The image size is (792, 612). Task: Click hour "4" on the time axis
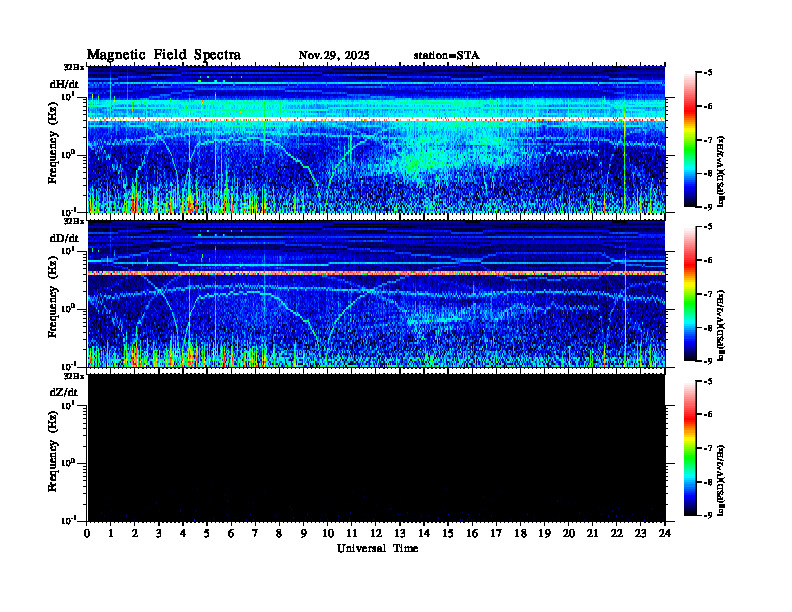coord(183,534)
